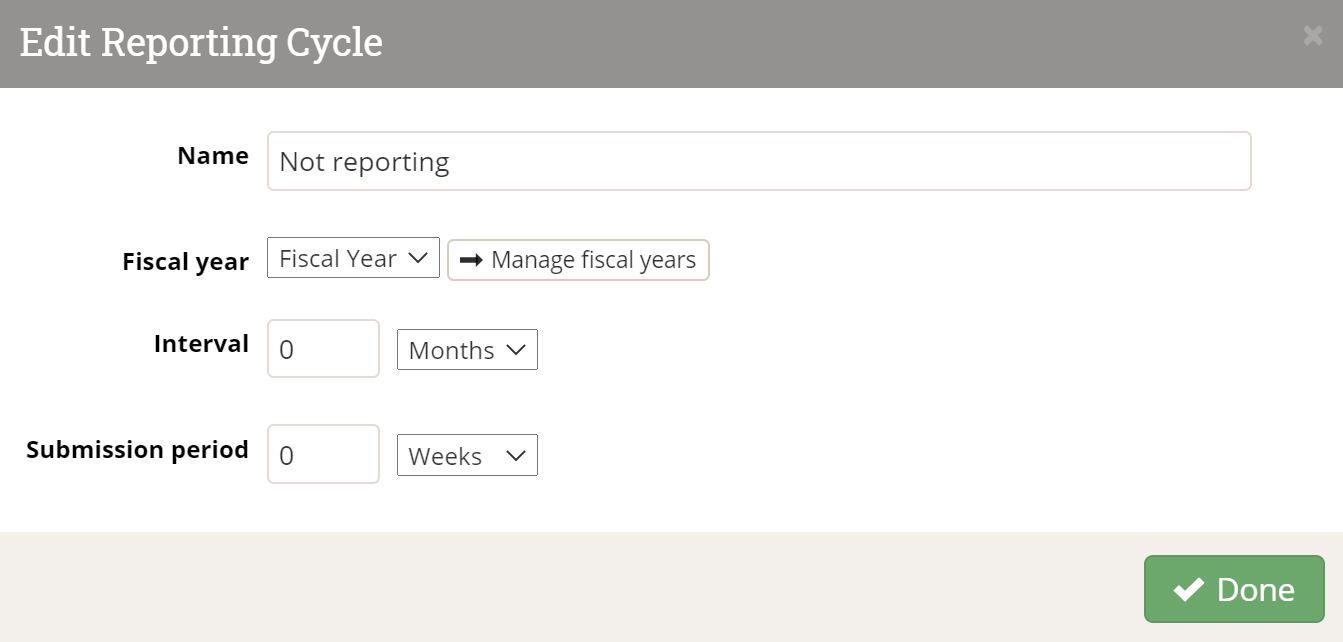Screen dimensions: 1343x642
Task: Click the chevron on Weeks select
Action: pyautogui.click(x=516, y=456)
